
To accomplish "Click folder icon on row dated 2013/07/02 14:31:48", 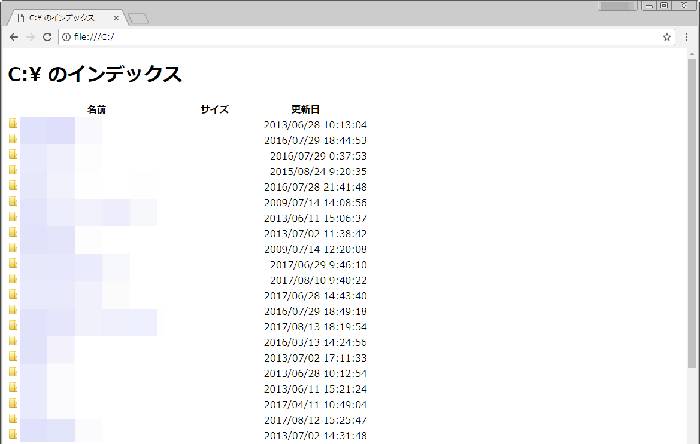I will (13, 434).
